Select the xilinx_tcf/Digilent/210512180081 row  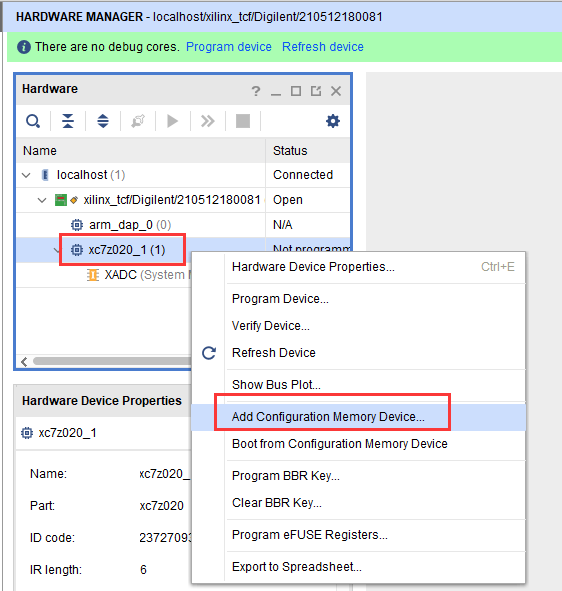pos(183,200)
